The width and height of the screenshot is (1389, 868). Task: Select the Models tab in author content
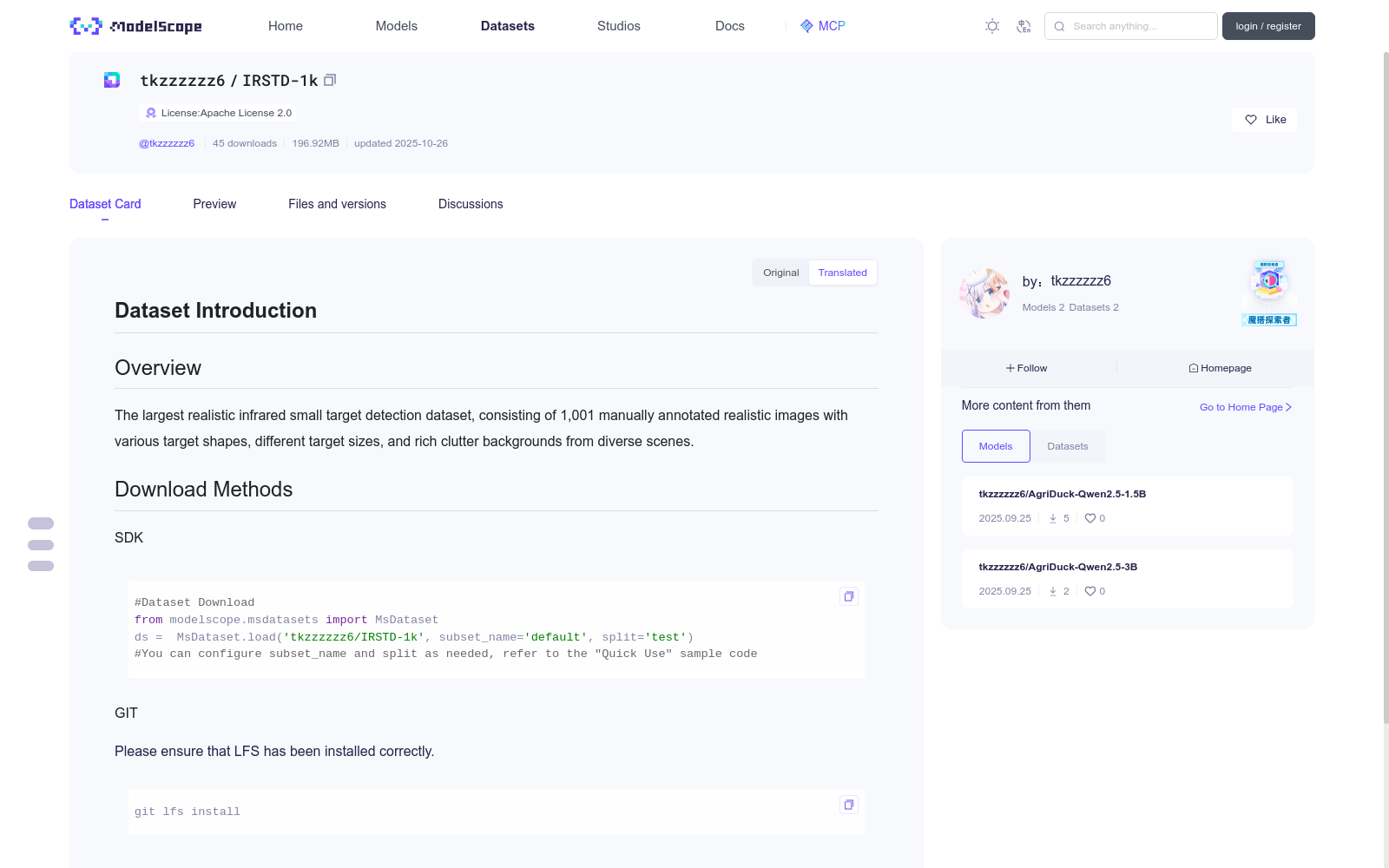(x=996, y=446)
